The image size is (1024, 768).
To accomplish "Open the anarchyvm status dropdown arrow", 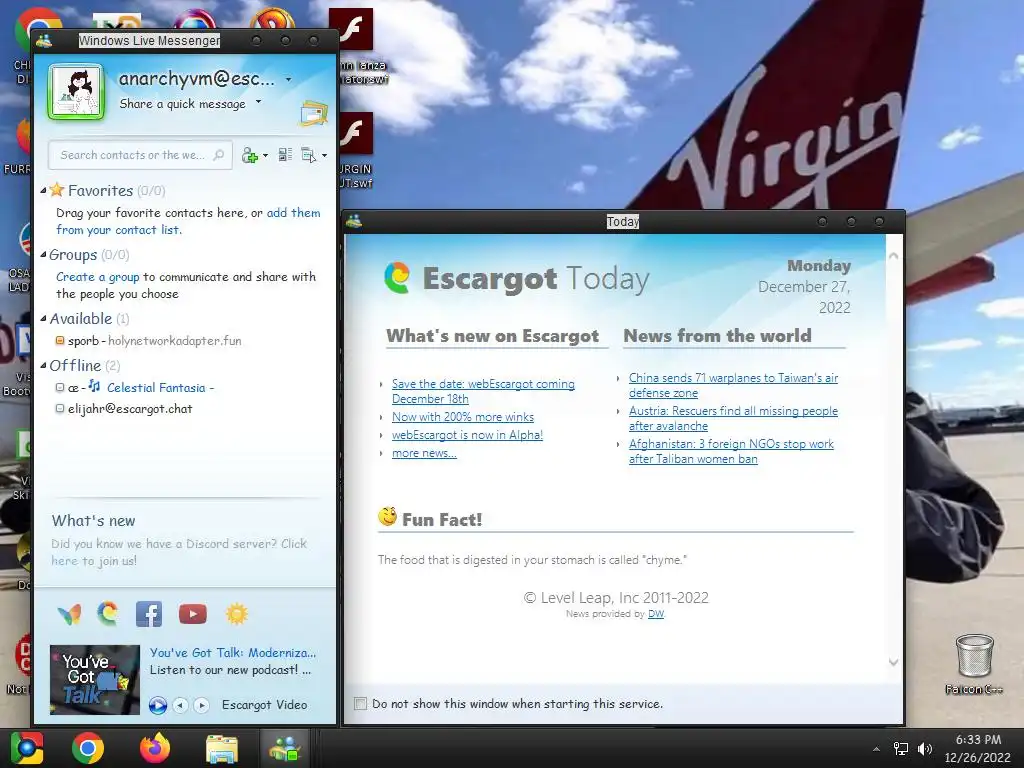I will tap(288, 80).
